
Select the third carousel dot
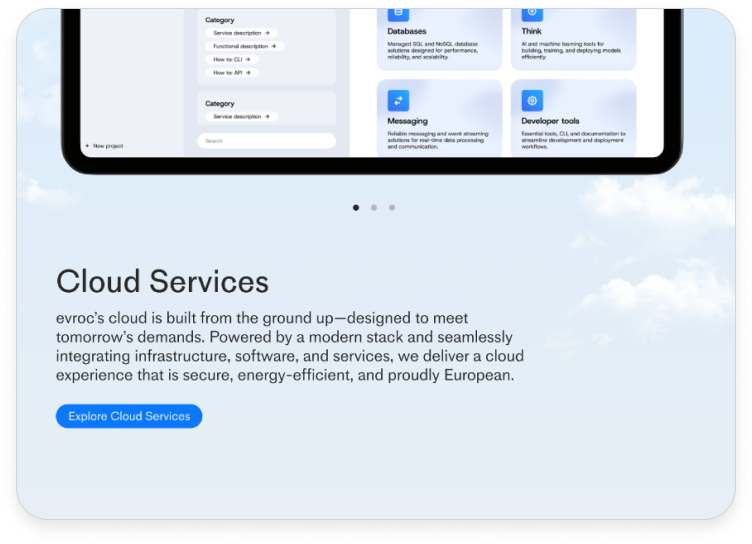pos(392,208)
